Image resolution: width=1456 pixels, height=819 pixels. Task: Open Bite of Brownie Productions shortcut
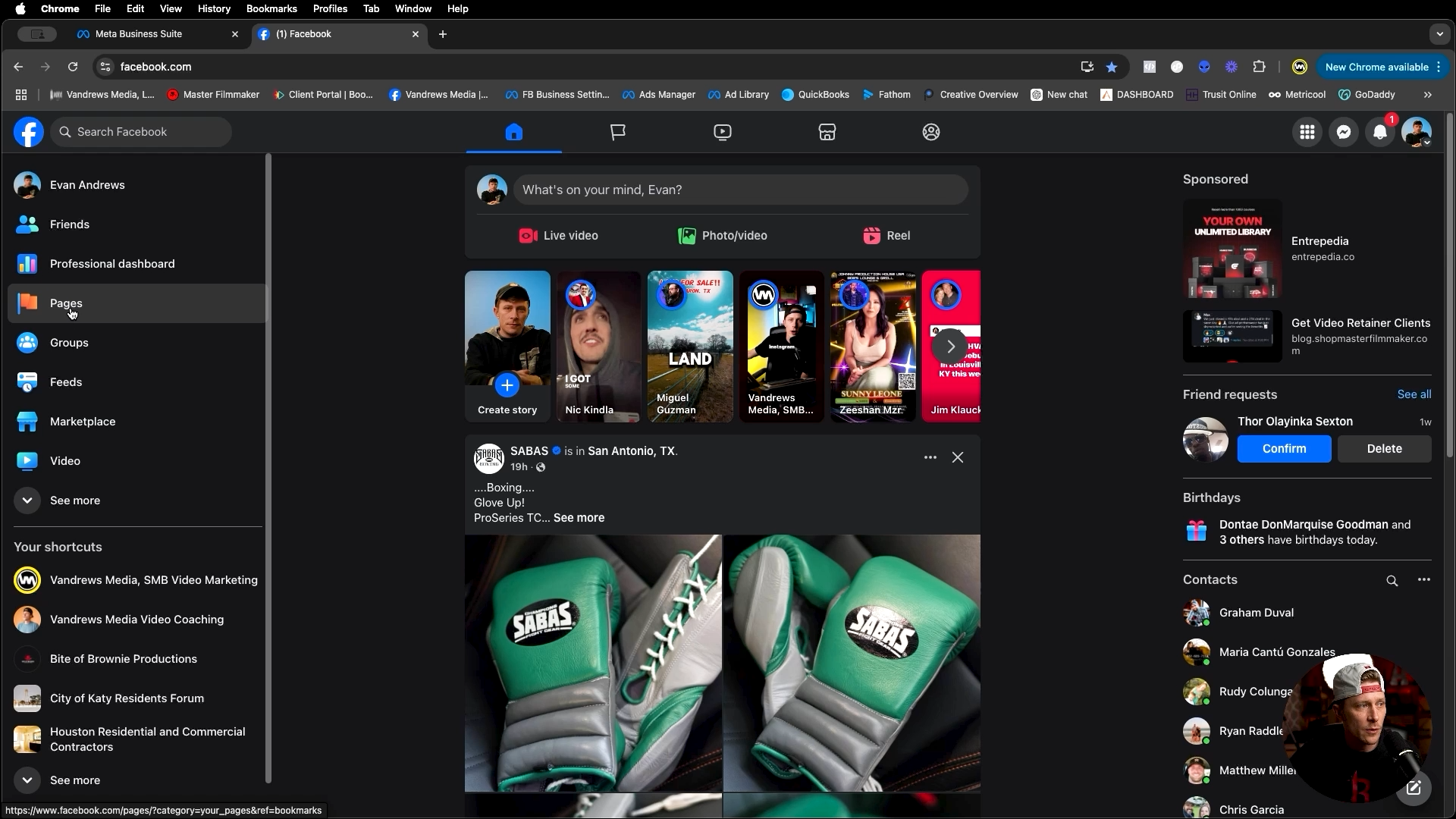(x=136, y=659)
